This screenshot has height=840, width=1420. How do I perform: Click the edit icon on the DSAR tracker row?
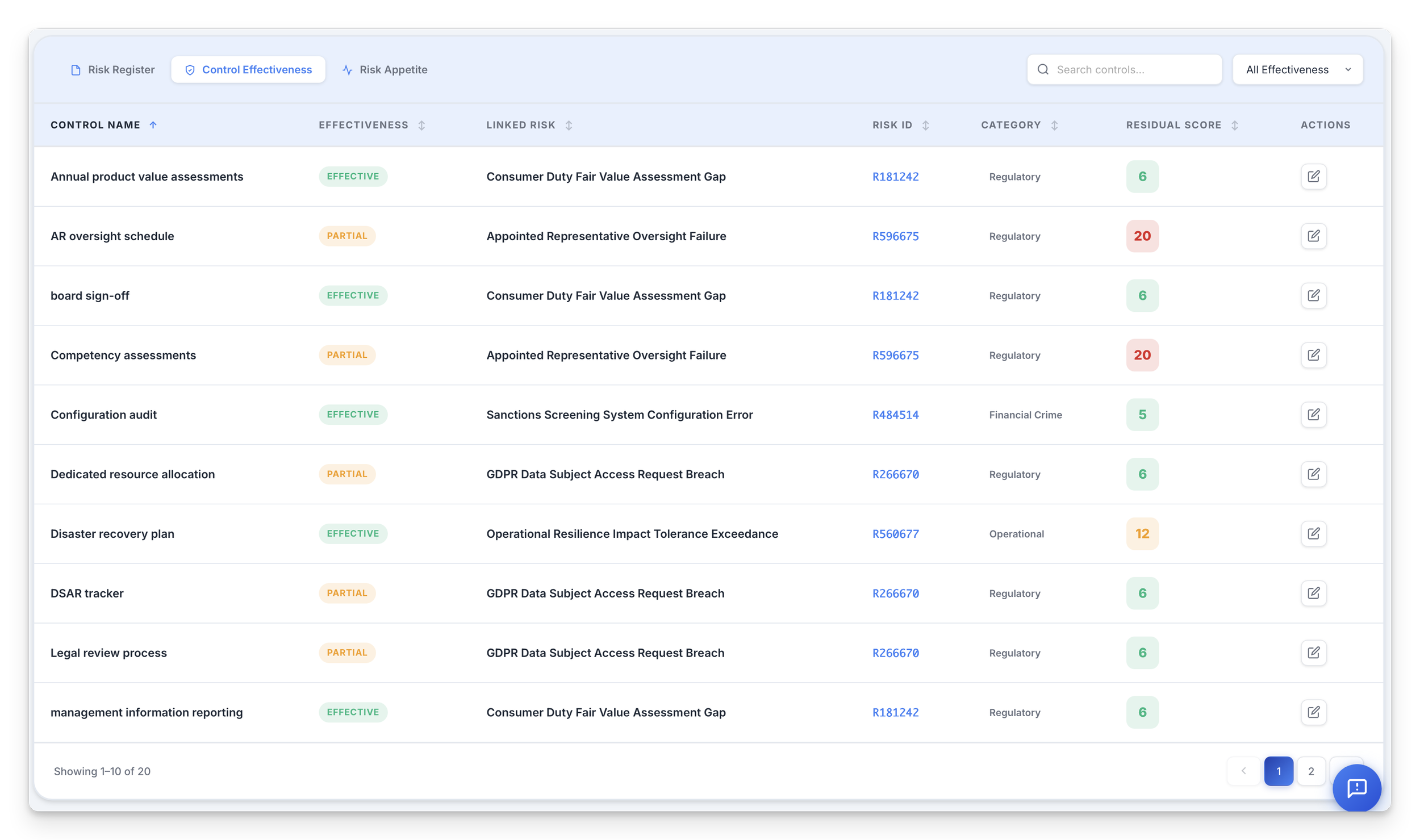(1314, 593)
